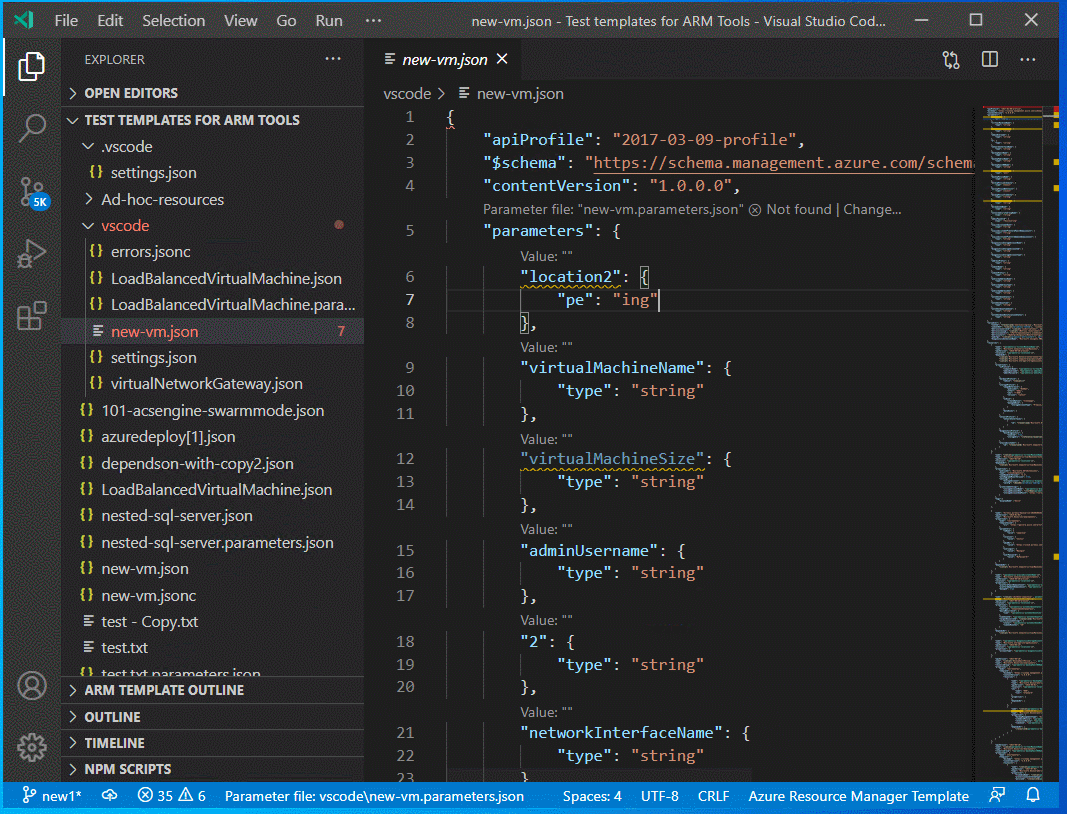Open the Edit menu
The image size is (1067, 814).
click(110, 20)
